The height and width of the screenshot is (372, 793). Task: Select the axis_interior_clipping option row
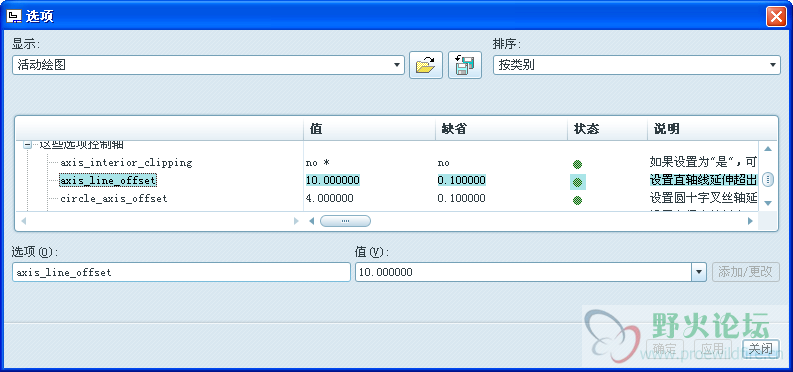(126, 163)
